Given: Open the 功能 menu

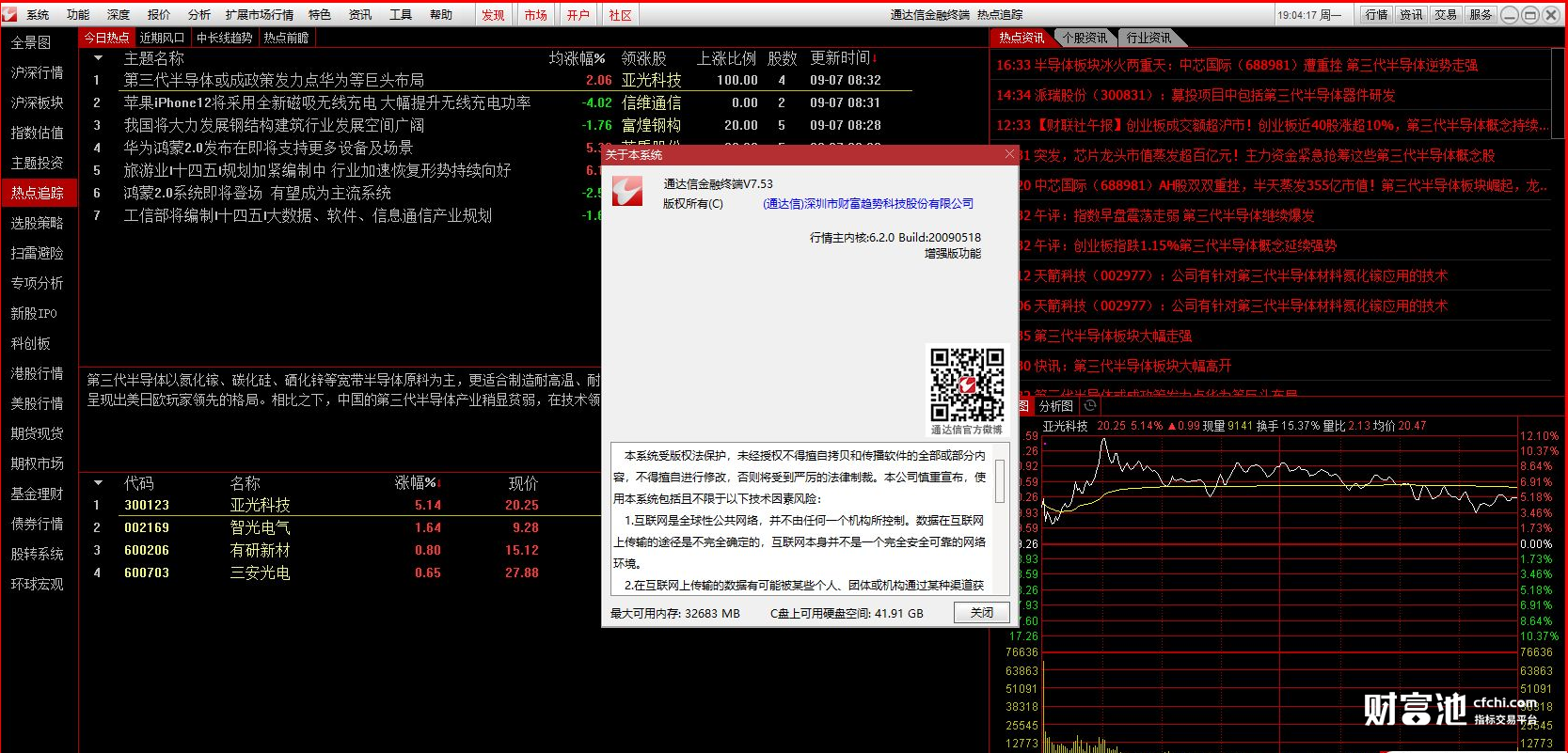Looking at the screenshot, I should (78, 14).
